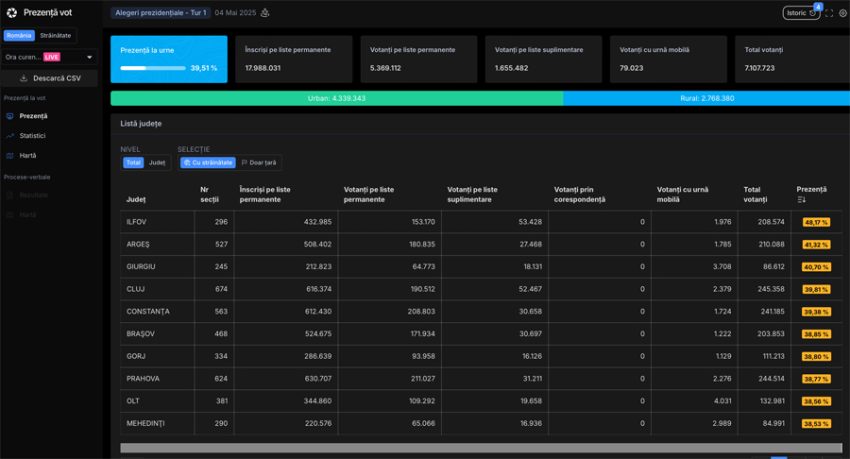Select Doar țară filter option
850x459 pixels.
pos(260,162)
